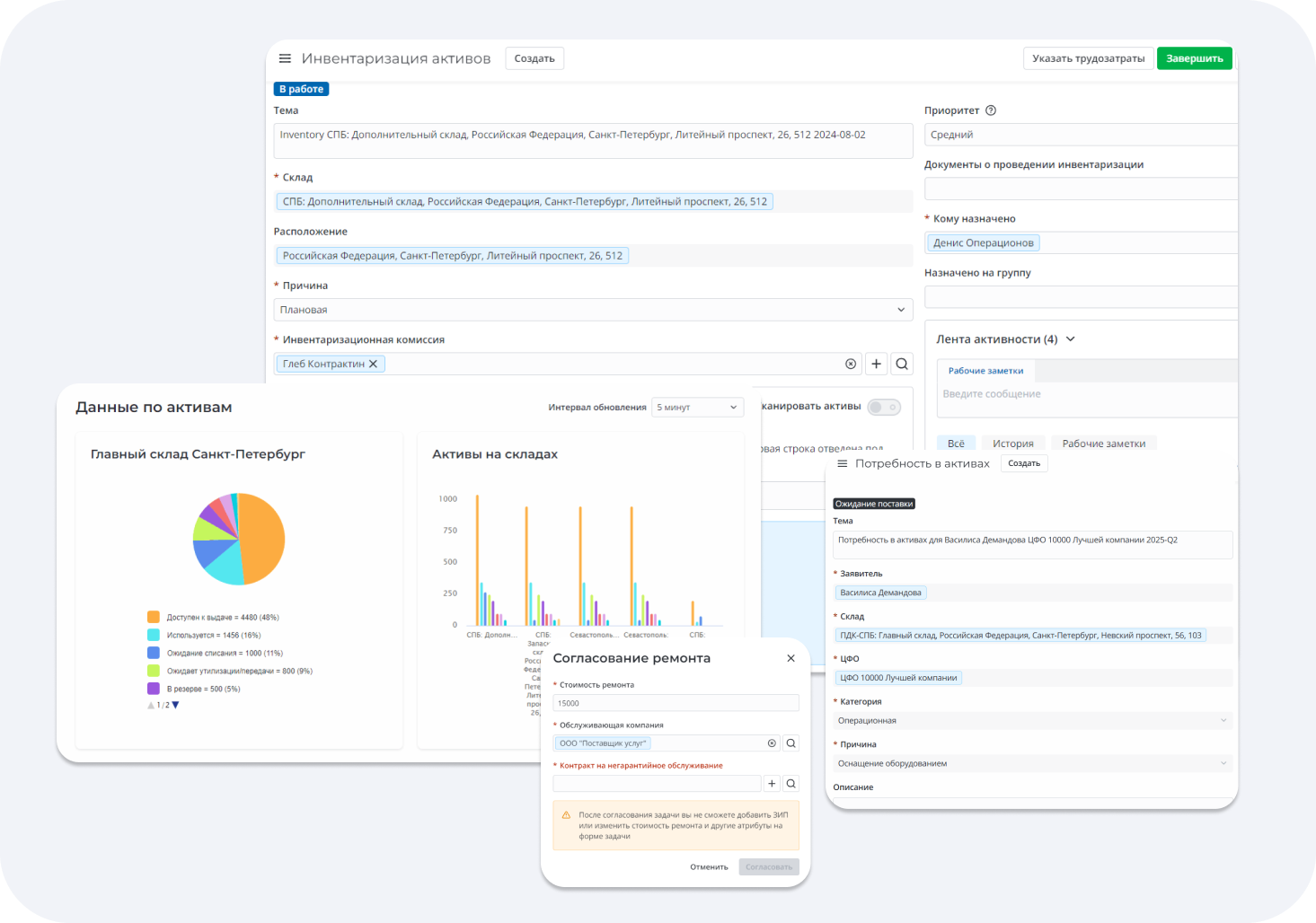Viewport: 1316px width, 923px height.
Task: Click help icon next to Приоритет
Action: click(991, 110)
